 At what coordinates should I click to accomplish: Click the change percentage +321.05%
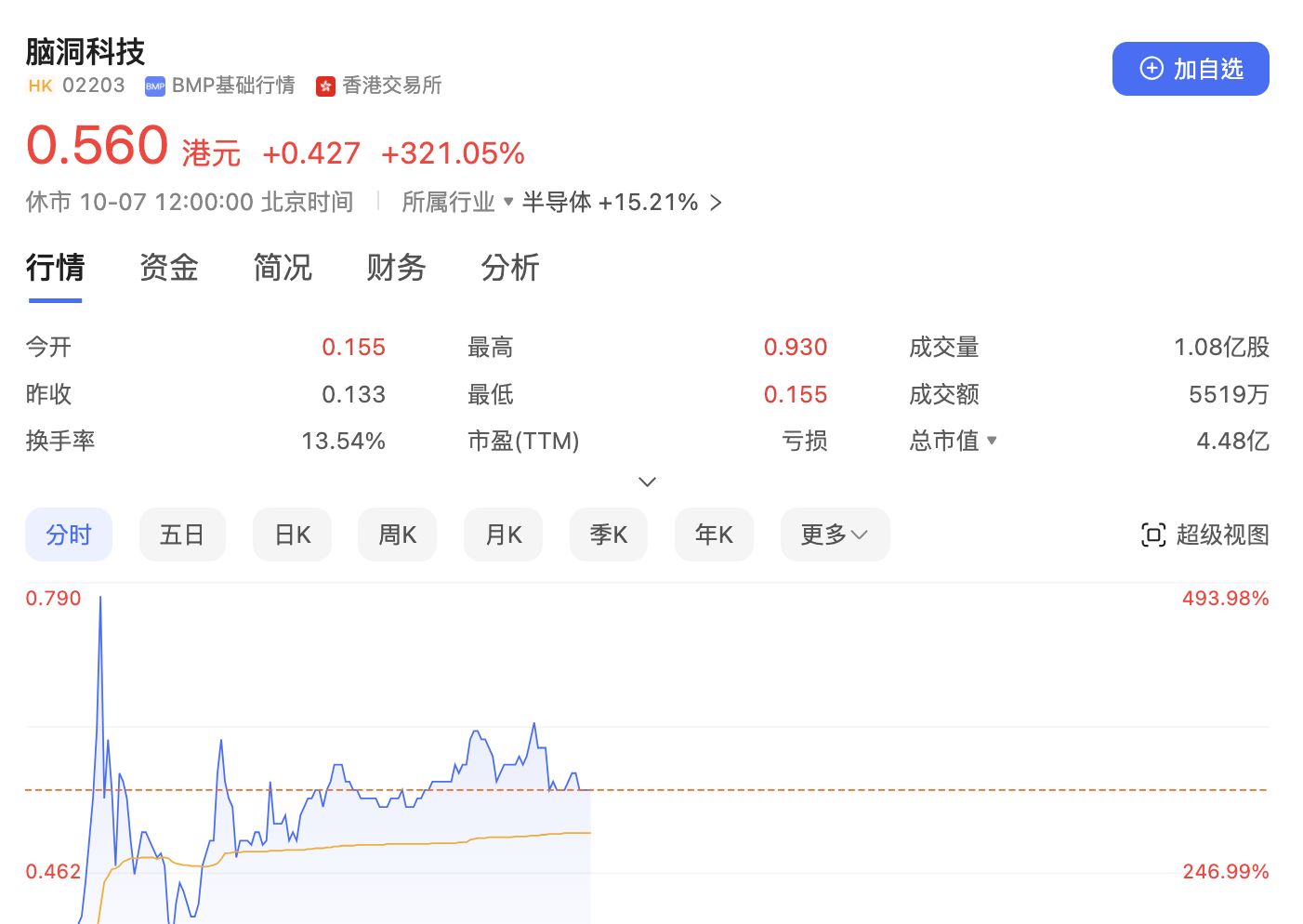click(x=453, y=153)
